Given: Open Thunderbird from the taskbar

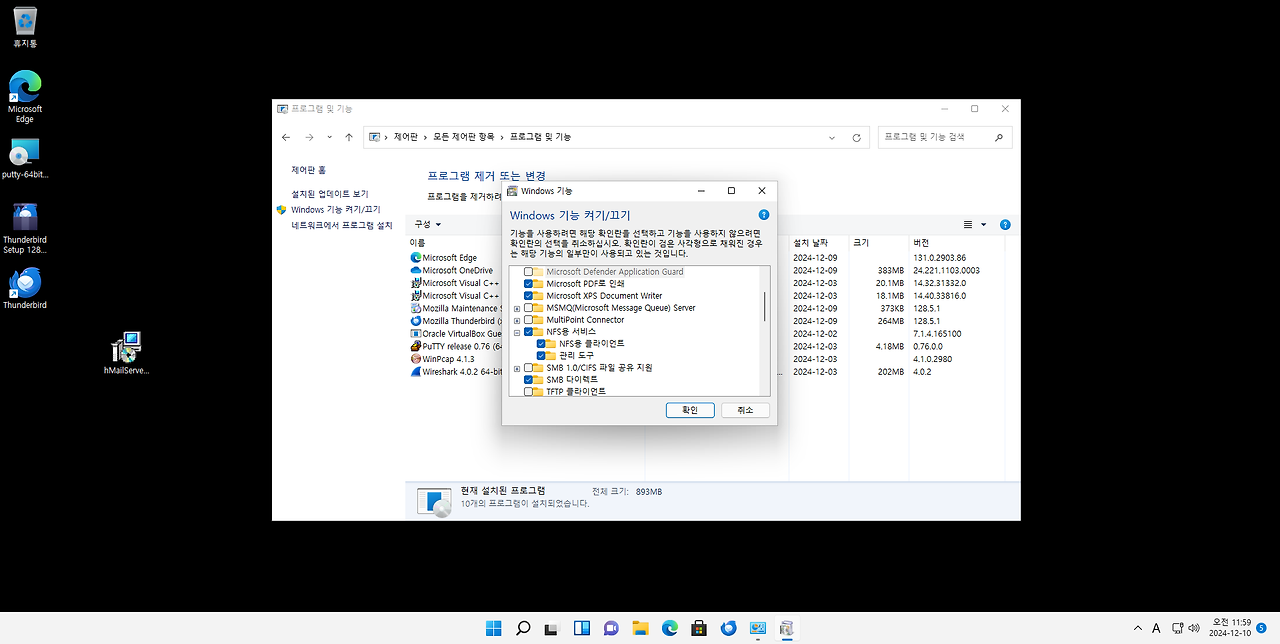Looking at the screenshot, I should [x=729, y=628].
